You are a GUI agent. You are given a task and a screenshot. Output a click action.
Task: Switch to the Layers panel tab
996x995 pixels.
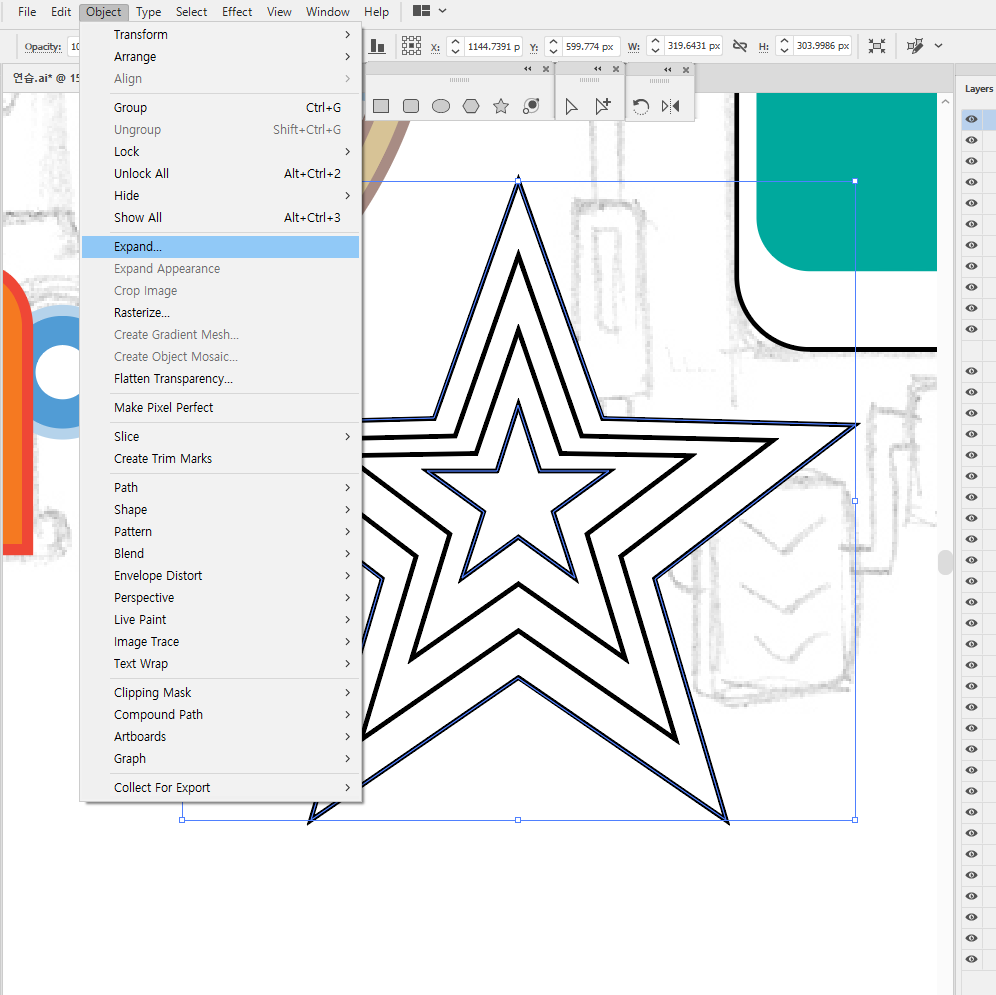[978, 89]
